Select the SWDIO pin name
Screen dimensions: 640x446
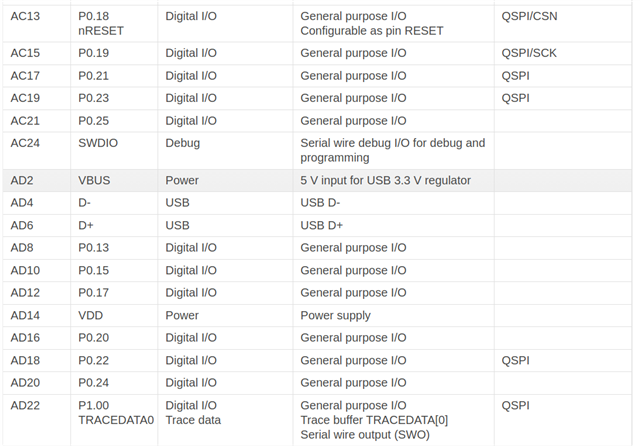tap(98, 143)
